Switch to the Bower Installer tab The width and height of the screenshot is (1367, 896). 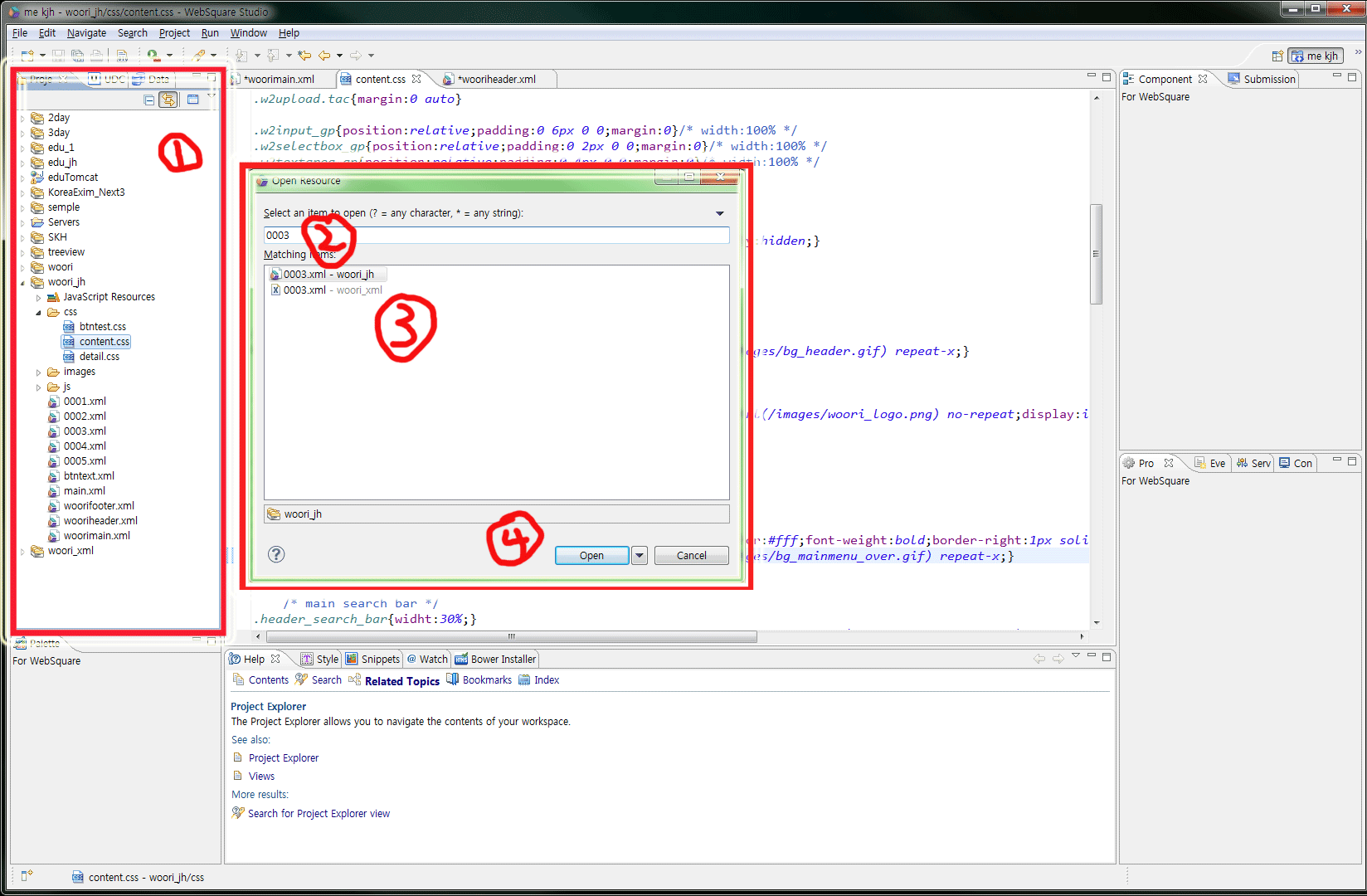coord(496,659)
